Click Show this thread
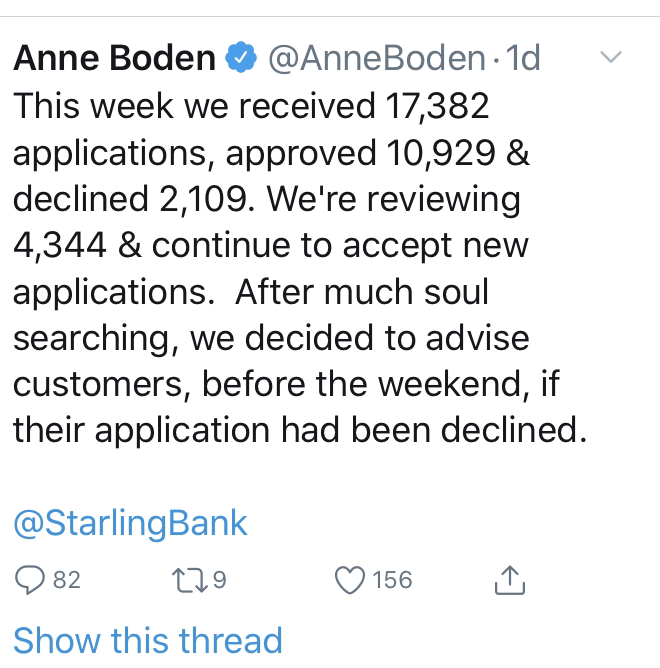Screen dimensions: 660x668 pos(148,640)
